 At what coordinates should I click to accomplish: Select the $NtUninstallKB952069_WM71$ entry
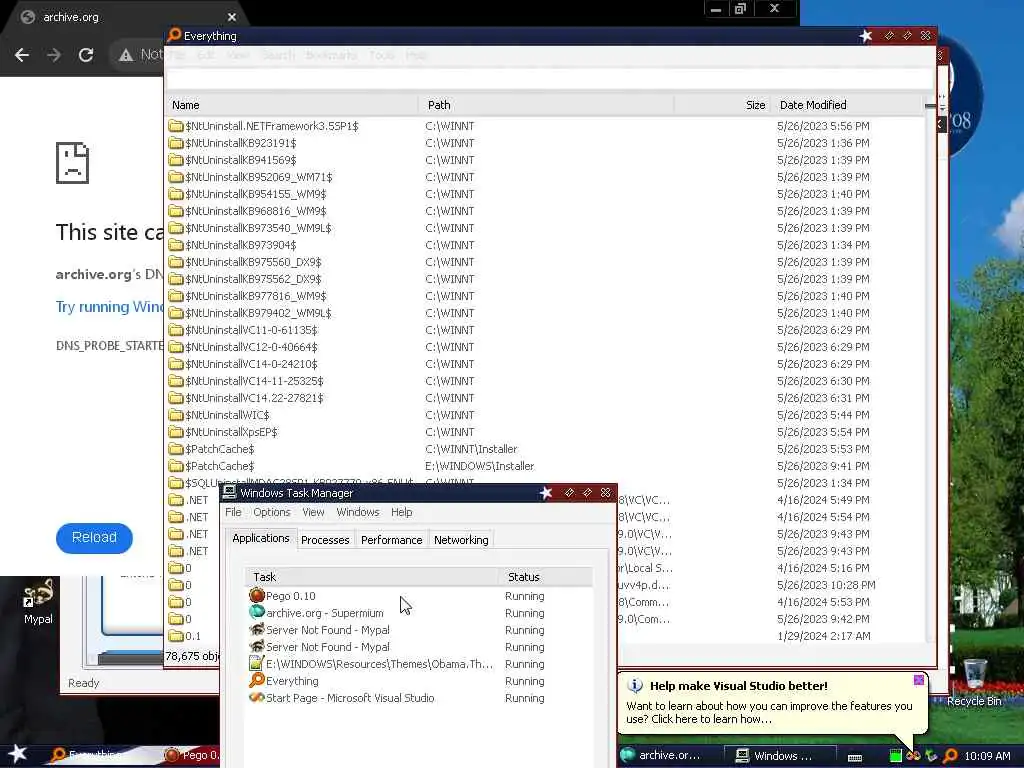click(259, 177)
